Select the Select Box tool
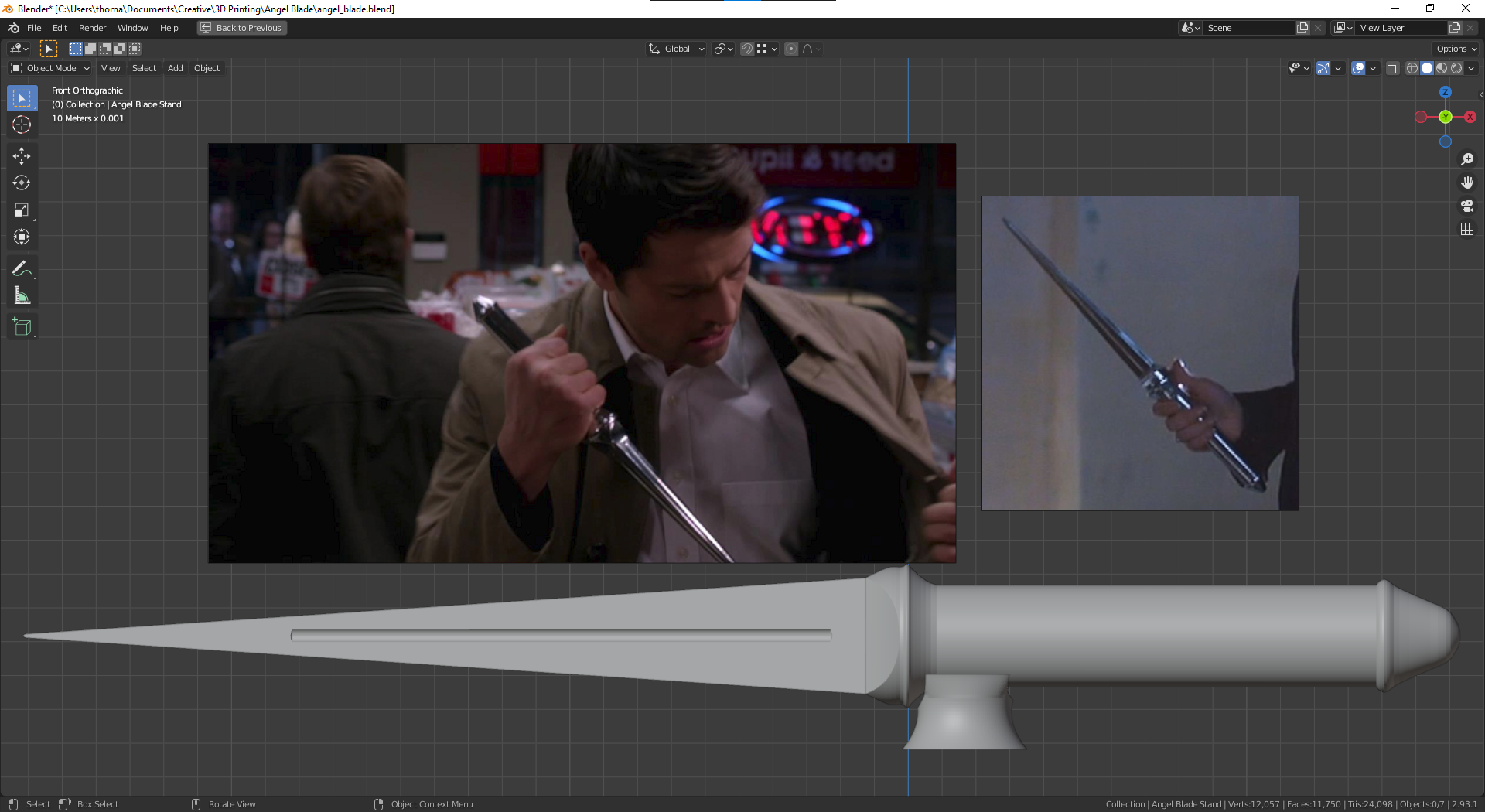This screenshot has width=1485, height=812. coord(22,98)
